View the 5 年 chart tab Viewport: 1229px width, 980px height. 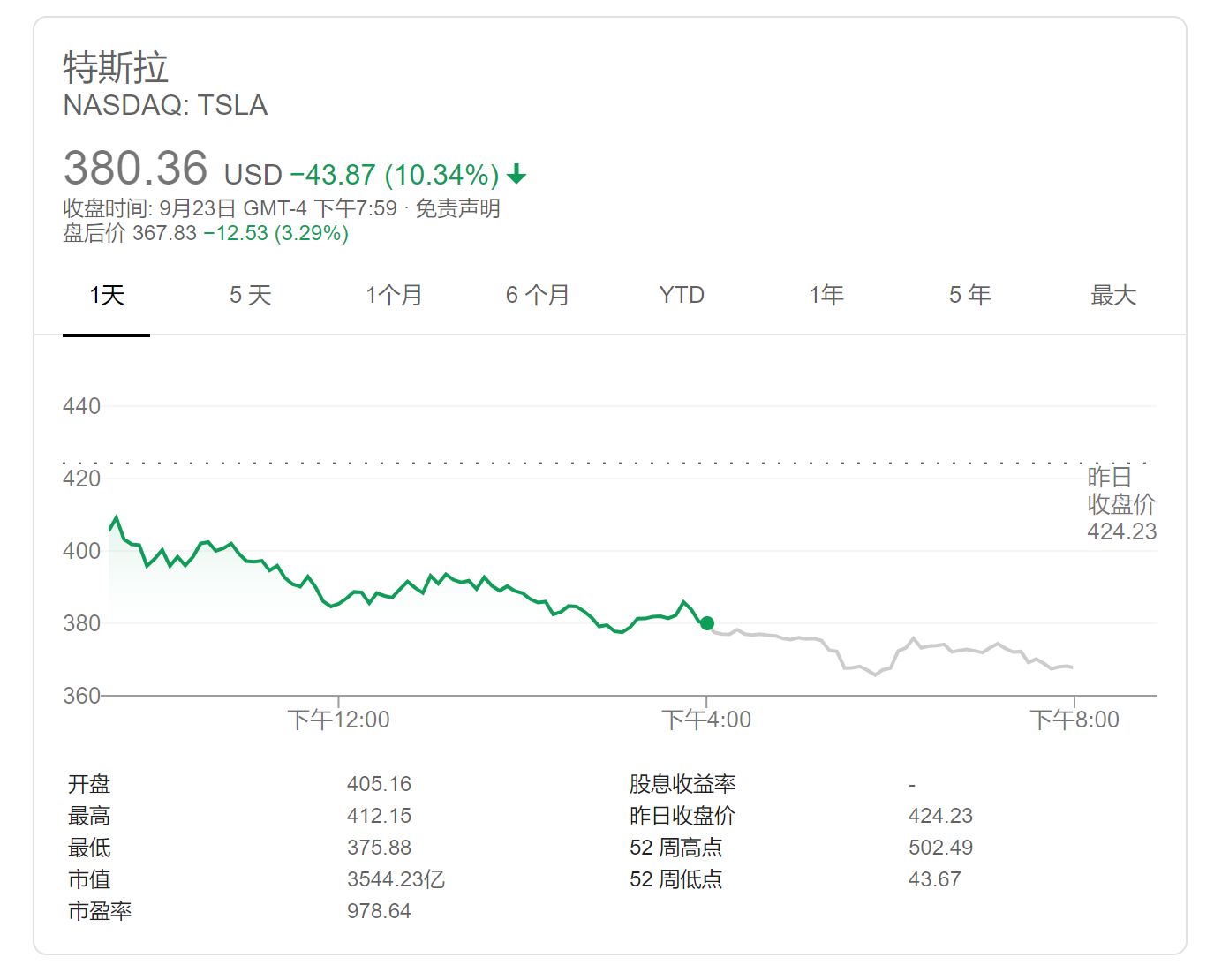click(x=970, y=295)
